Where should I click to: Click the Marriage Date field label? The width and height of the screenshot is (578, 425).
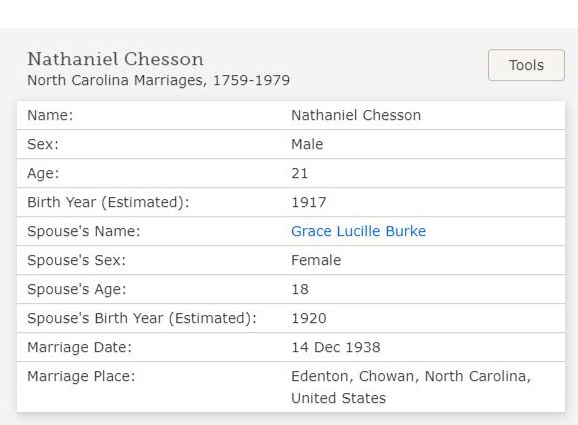[x=79, y=347]
